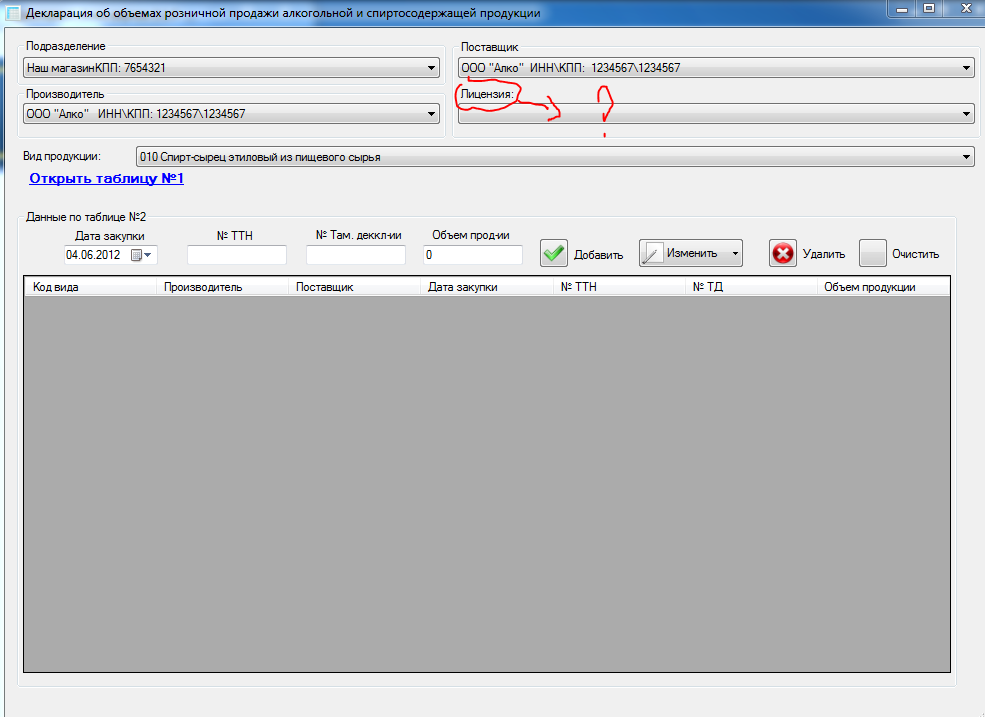985x717 pixels.
Task: Click № ТТН column header in table
Action: (619, 287)
